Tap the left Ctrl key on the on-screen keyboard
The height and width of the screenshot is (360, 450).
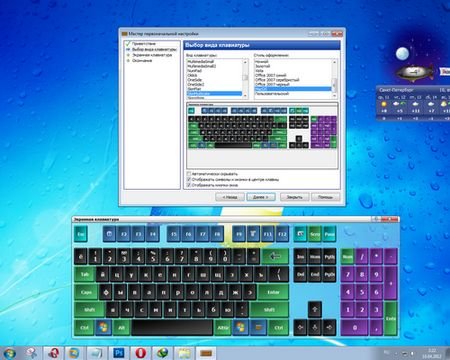click(84, 328)
